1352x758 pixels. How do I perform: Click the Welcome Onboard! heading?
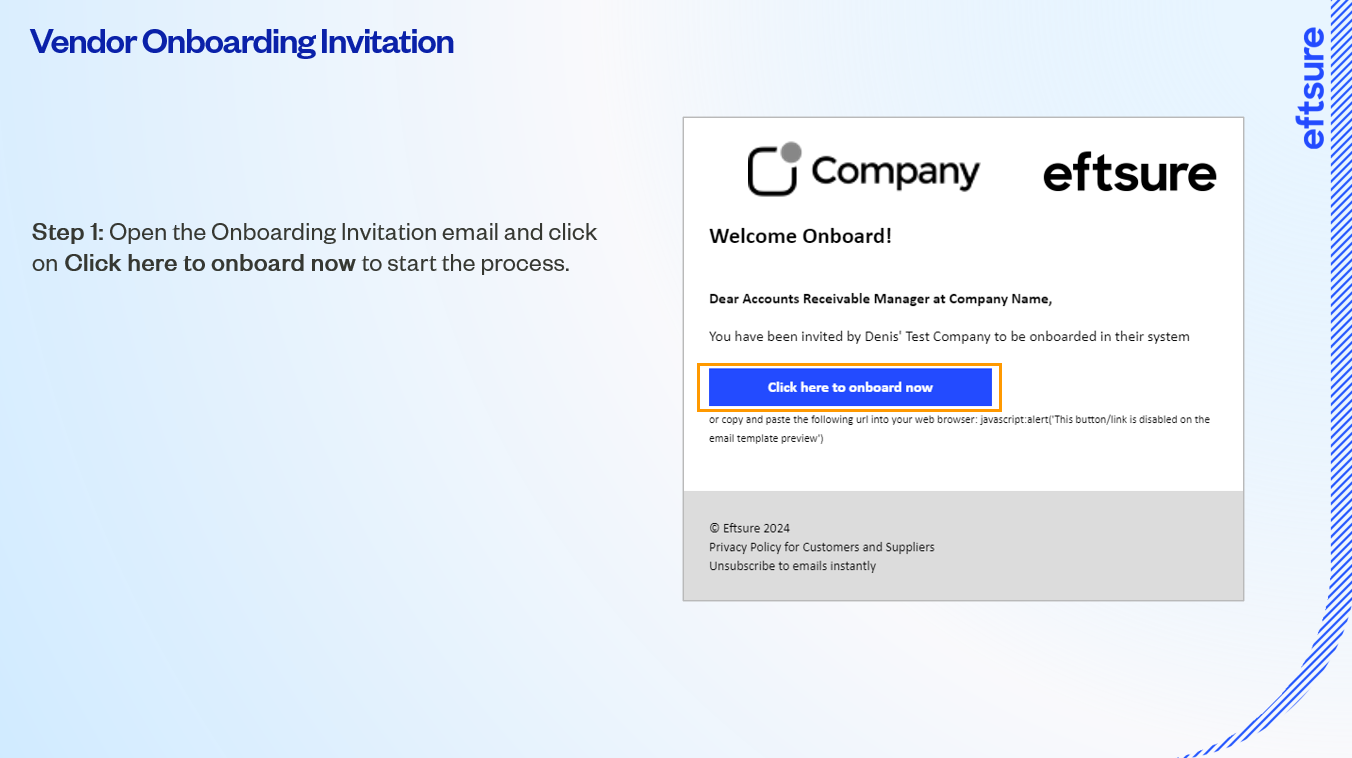pyautogui.click(x=800, y=236)
